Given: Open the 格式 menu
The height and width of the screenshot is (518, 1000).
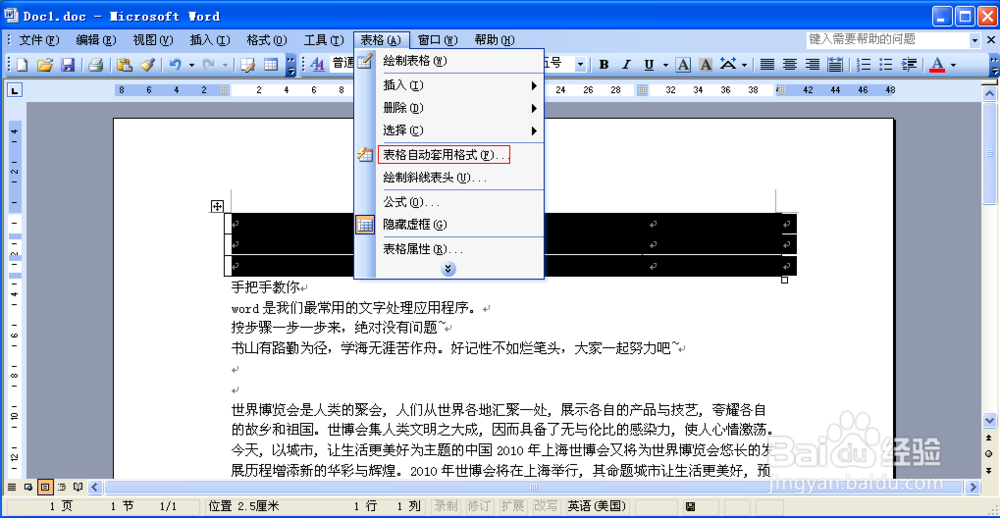Looking at the screenshot, I should pos(267,40).
